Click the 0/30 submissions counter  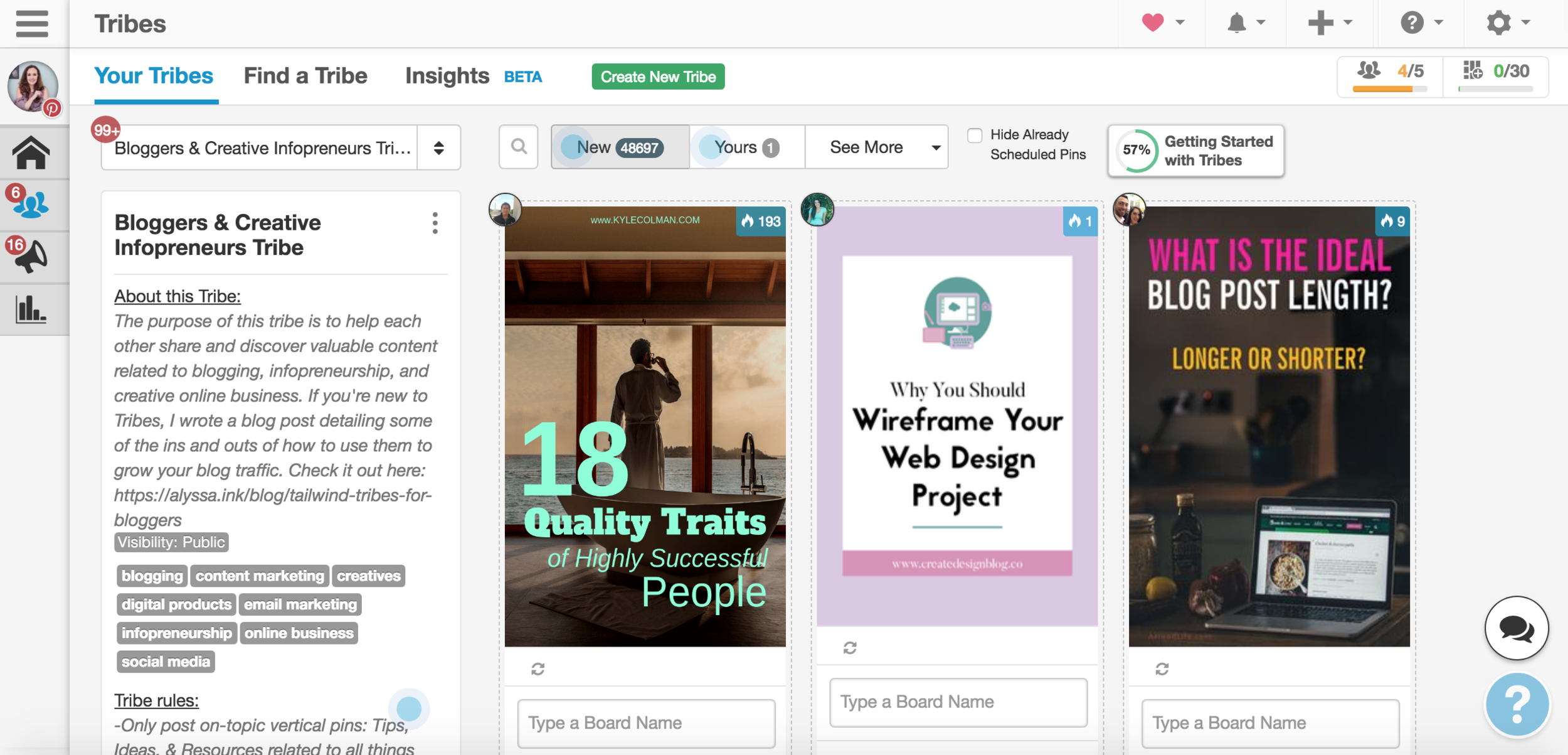1496,77
